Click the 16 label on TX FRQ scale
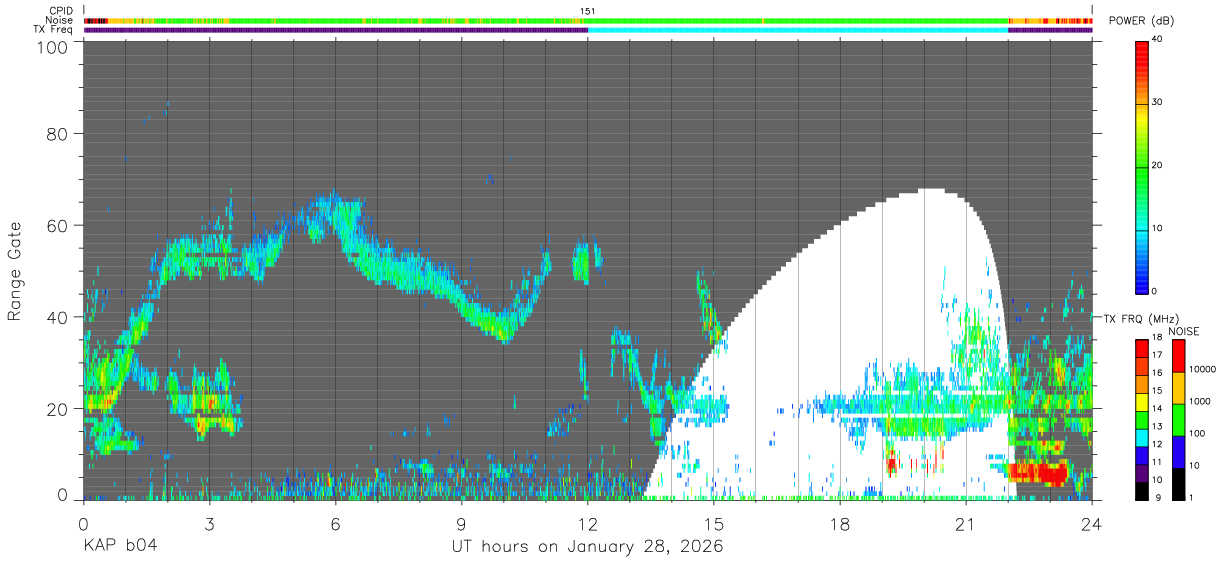The width and height of the screenshot is (1228, 567). (1159, 372)
